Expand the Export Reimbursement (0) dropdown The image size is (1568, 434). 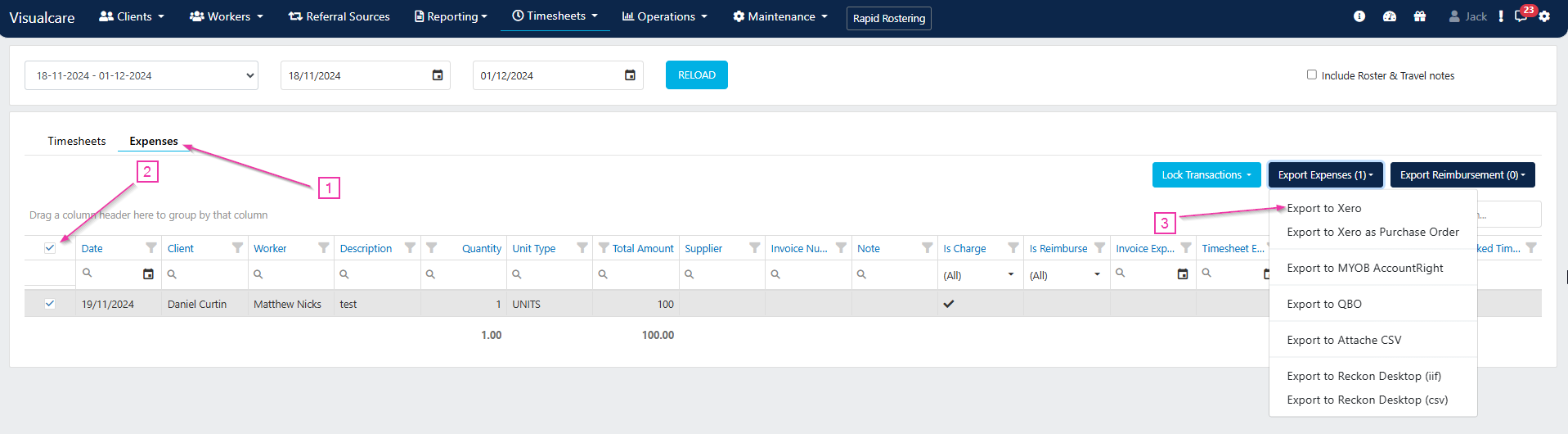pyautogui.click(x=1462, y=174)
